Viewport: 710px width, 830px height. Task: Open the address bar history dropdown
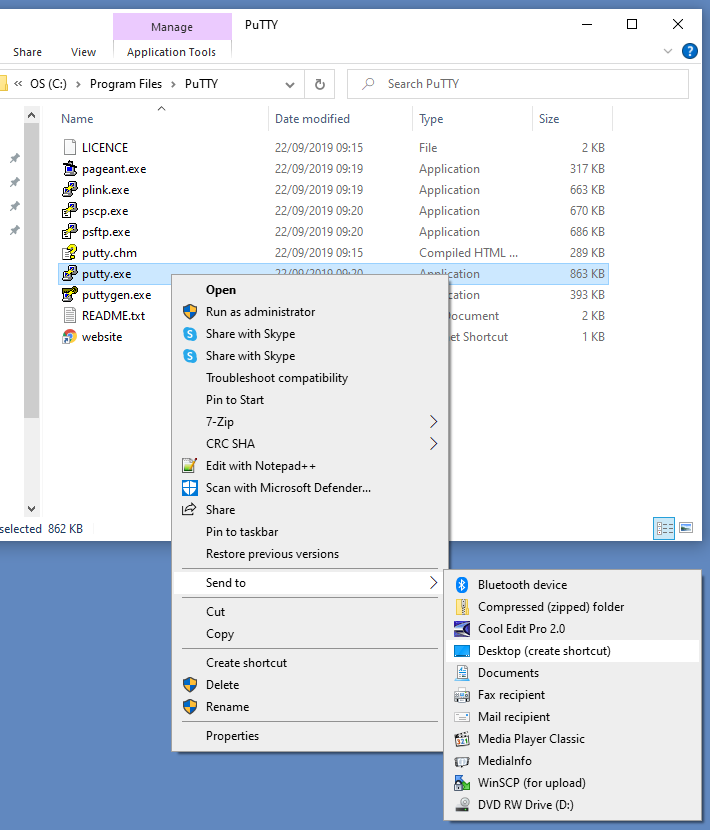[290, 85]
